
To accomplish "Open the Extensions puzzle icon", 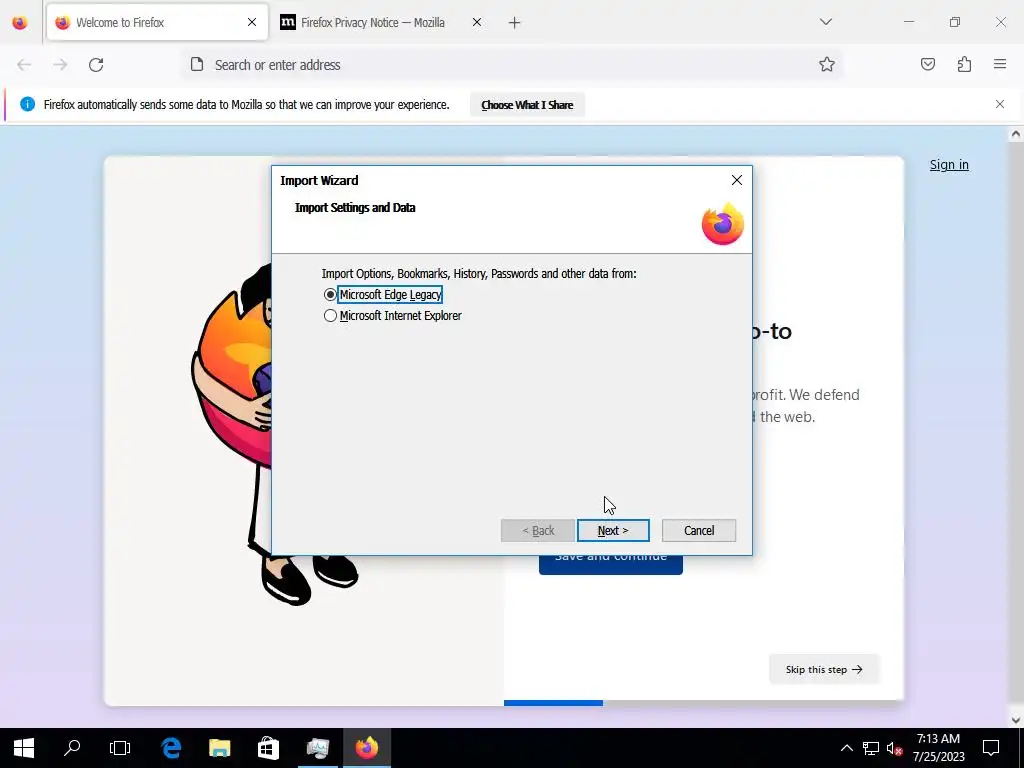I will coord(964,64).
